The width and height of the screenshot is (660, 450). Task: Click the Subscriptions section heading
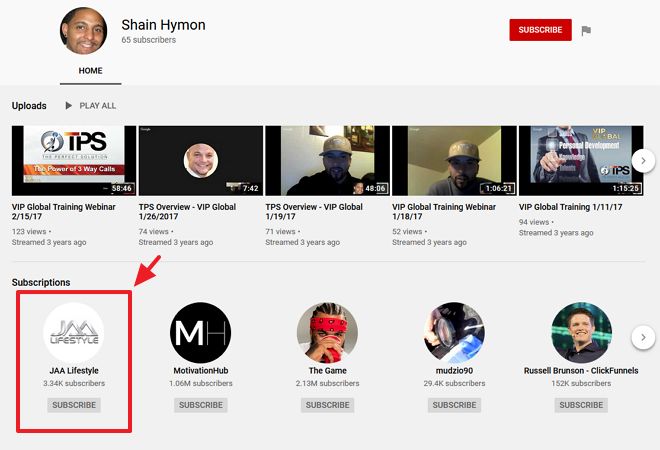tap(41, 282)
